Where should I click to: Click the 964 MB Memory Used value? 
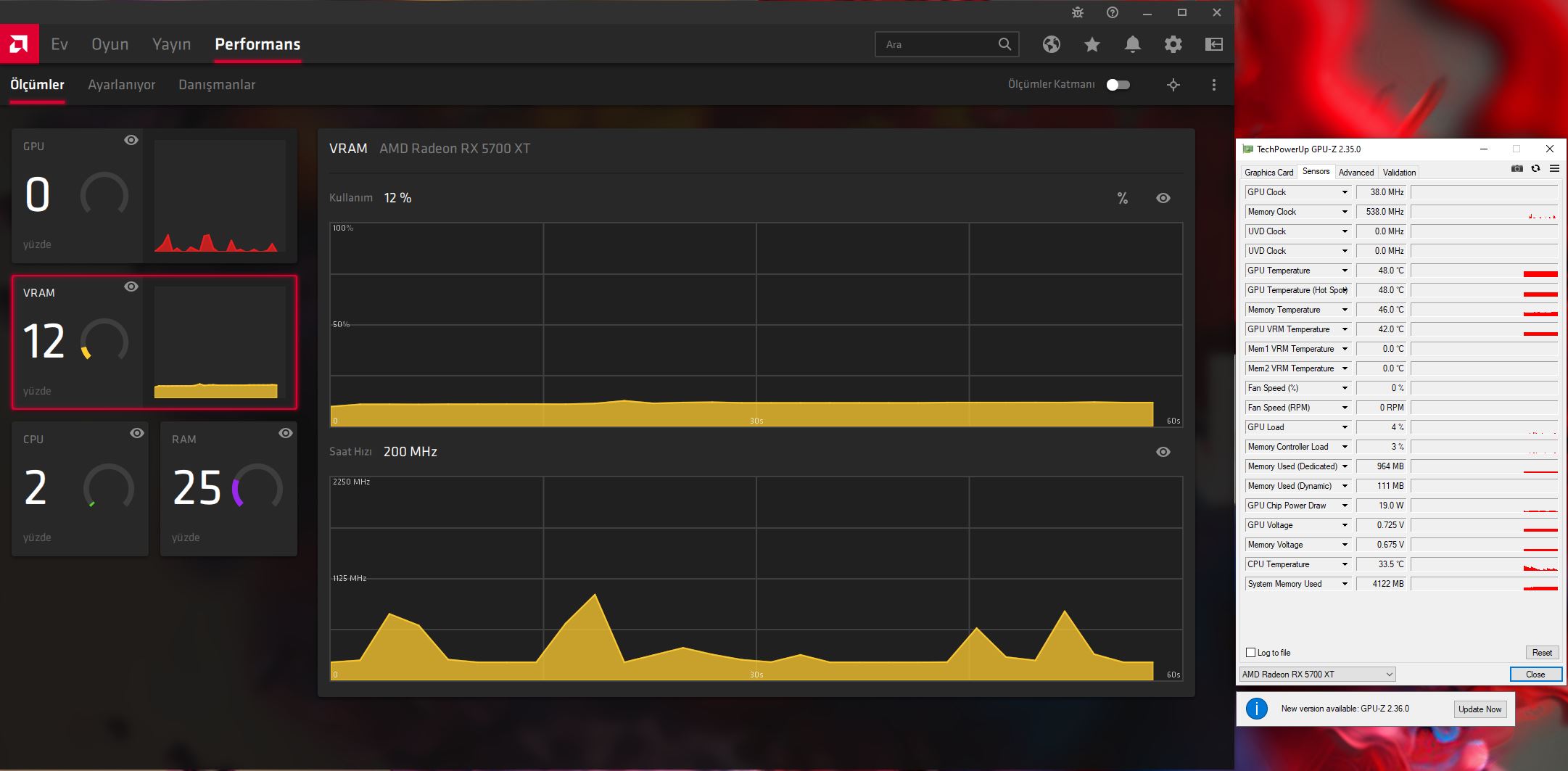coord(1382,466)
